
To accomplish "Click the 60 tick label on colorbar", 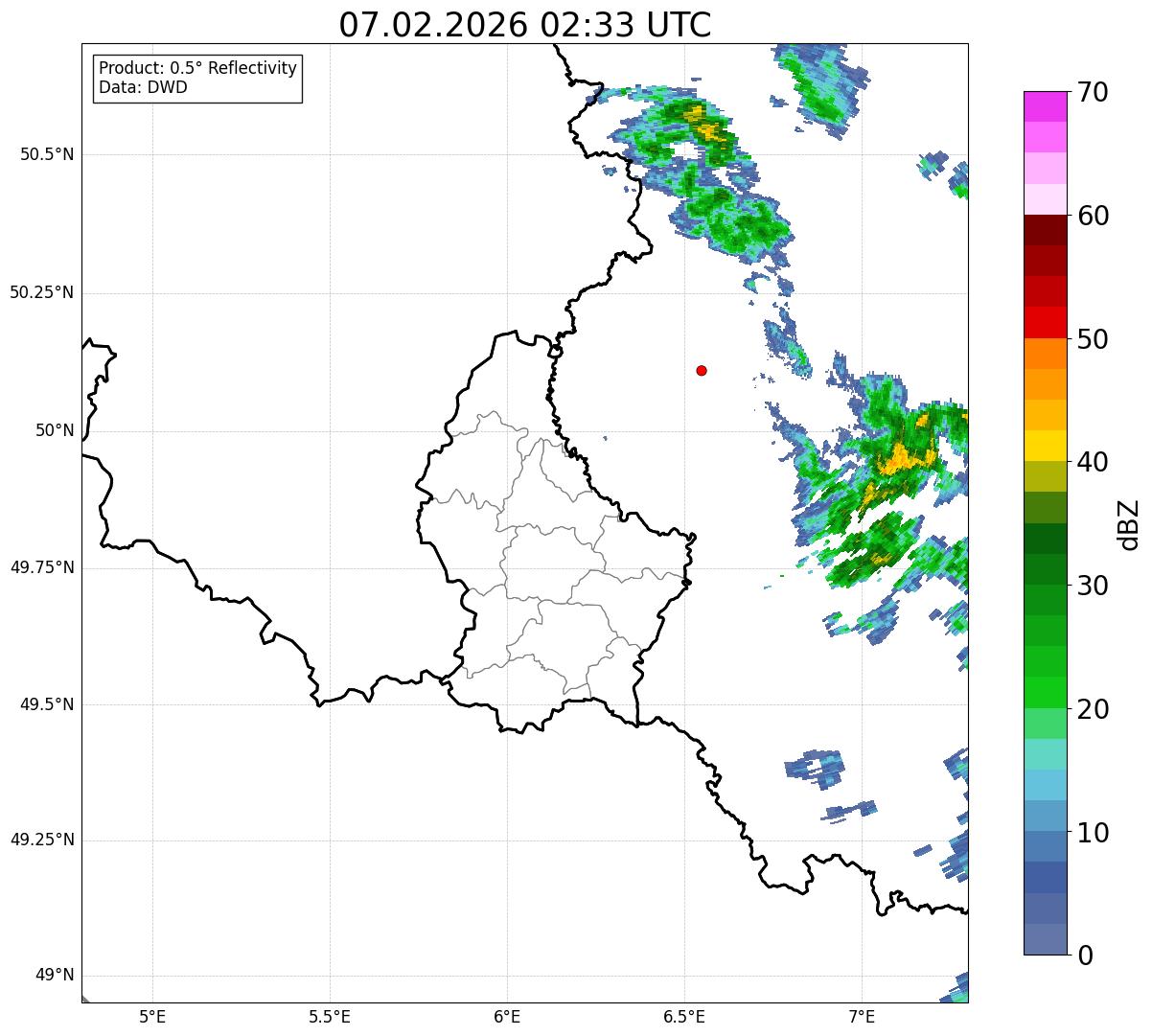I will click(x=1093, y=216).
